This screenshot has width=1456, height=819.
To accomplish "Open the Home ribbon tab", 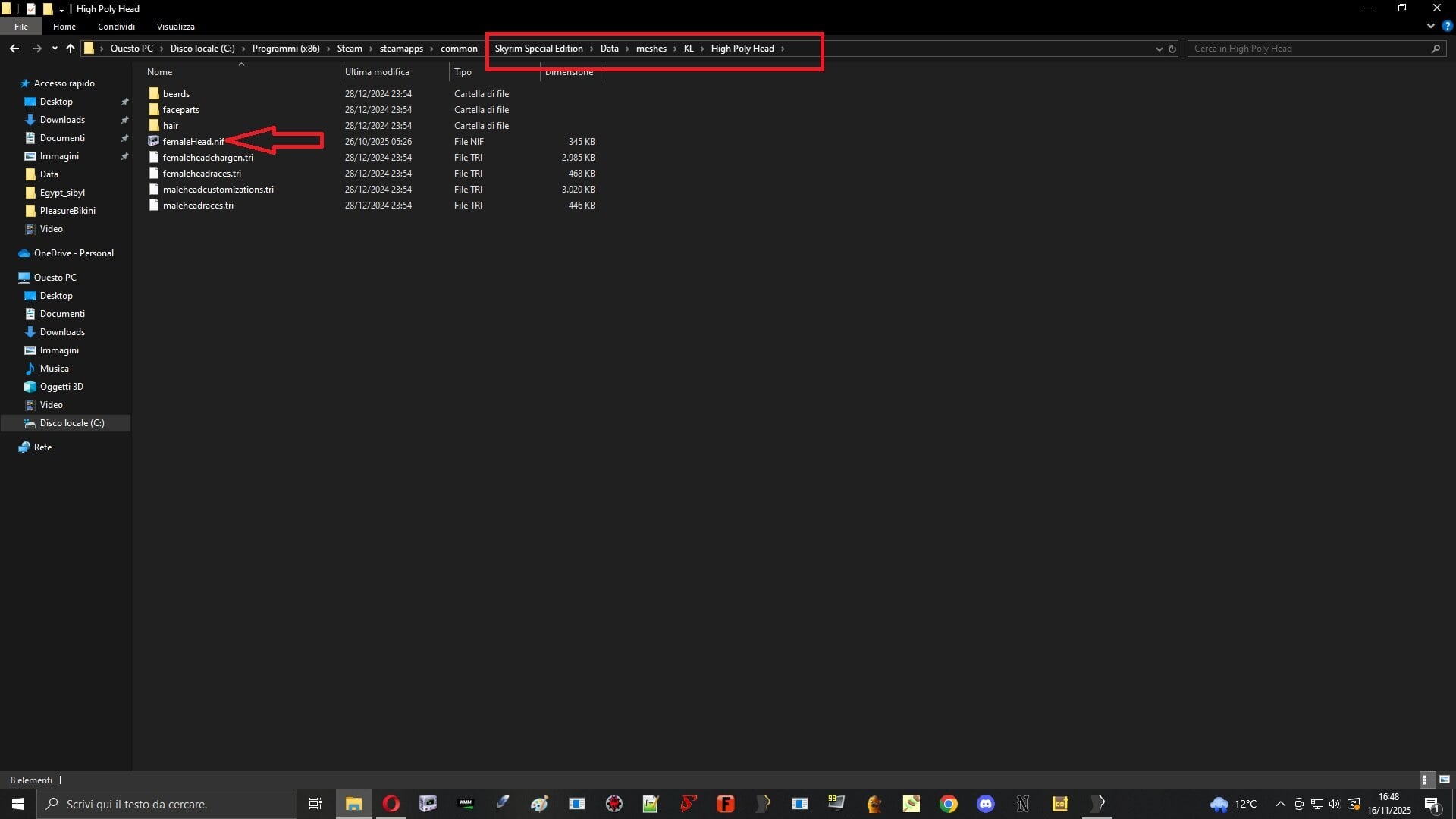I will point(64,27).
